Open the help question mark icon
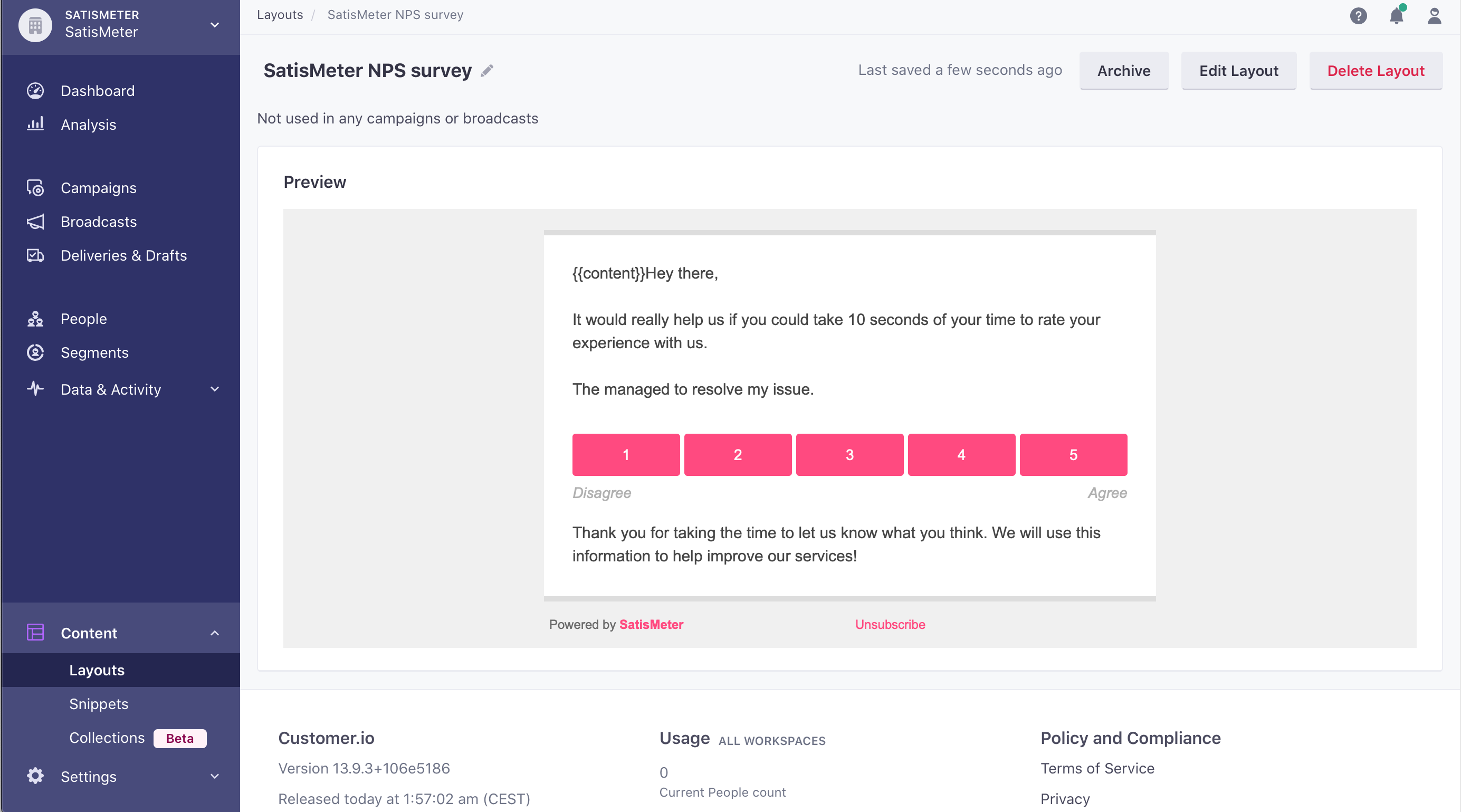This screenshot has height=812, width=1461. click(1358, 15)
